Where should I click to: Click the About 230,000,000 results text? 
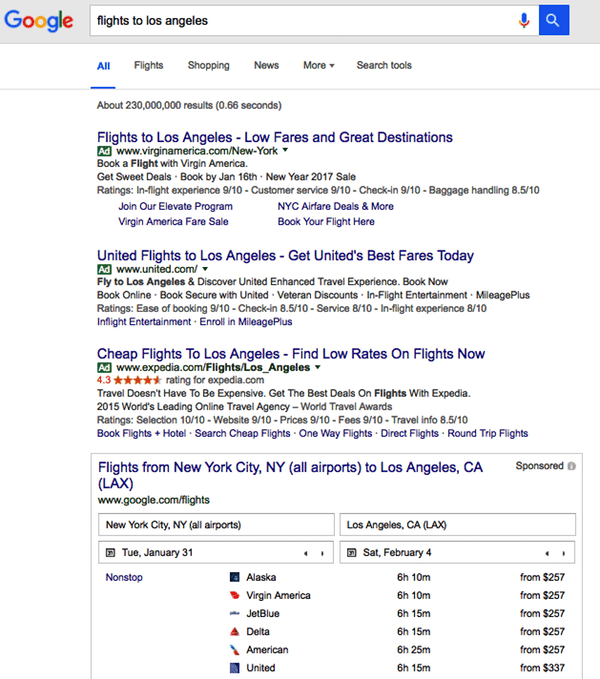click(189, 105)
